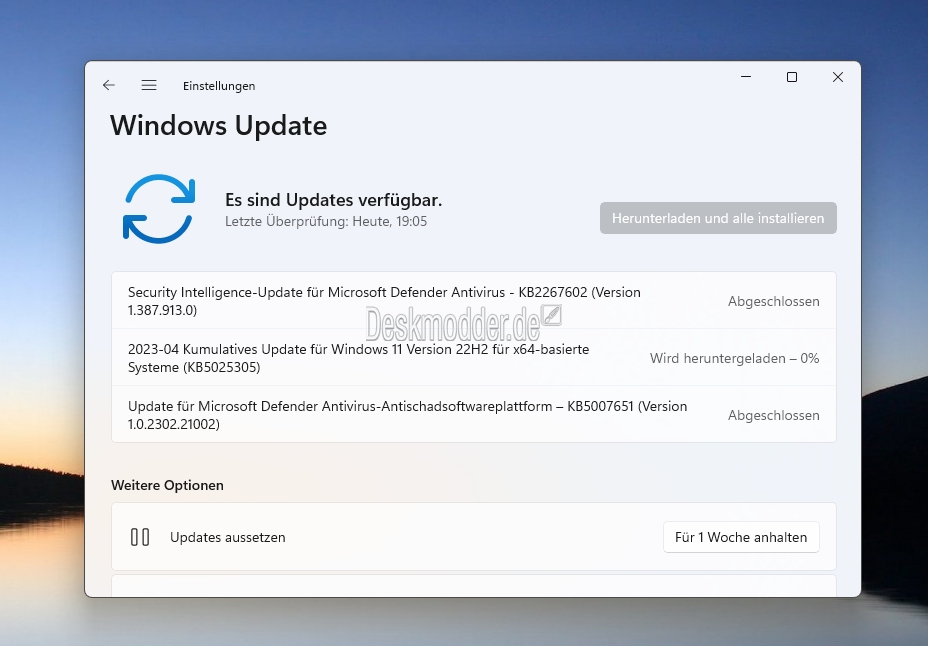Viewport: 928px width, 646px height.
Task: Click the Weitere Optionen heading
Action: 167,485
